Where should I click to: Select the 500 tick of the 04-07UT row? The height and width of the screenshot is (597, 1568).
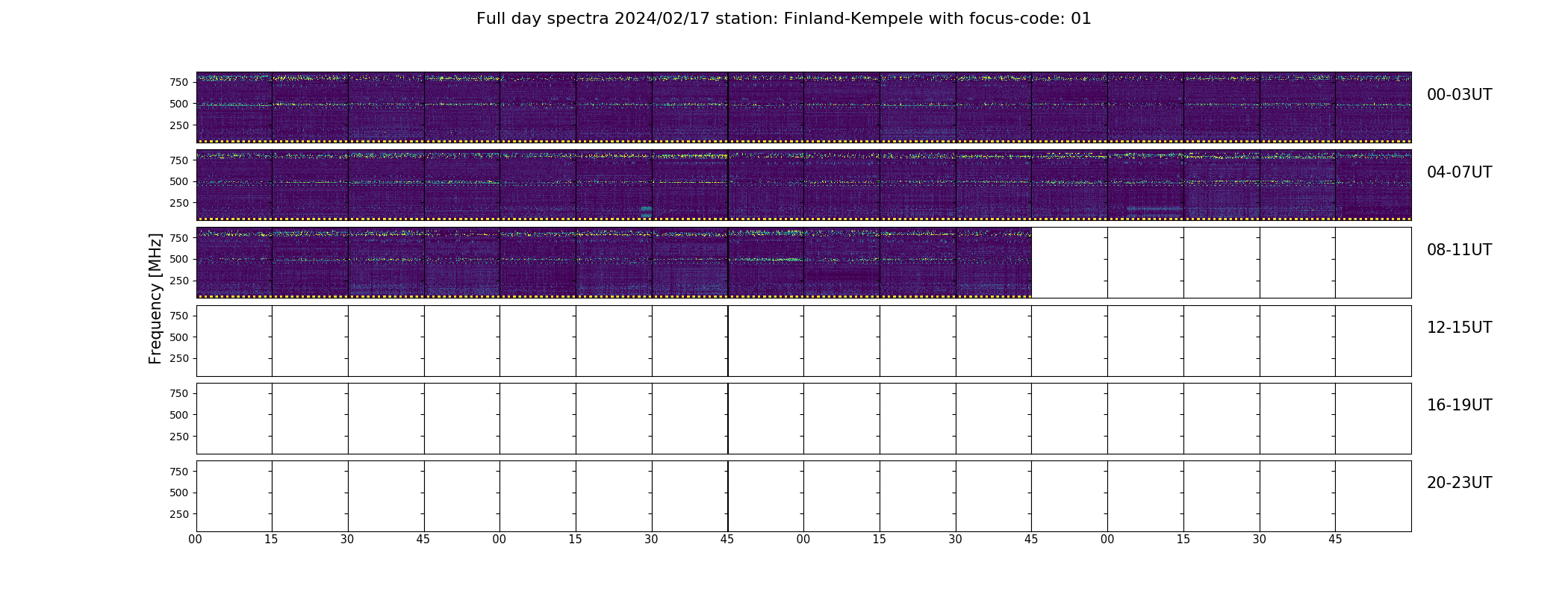coord(179,181)
